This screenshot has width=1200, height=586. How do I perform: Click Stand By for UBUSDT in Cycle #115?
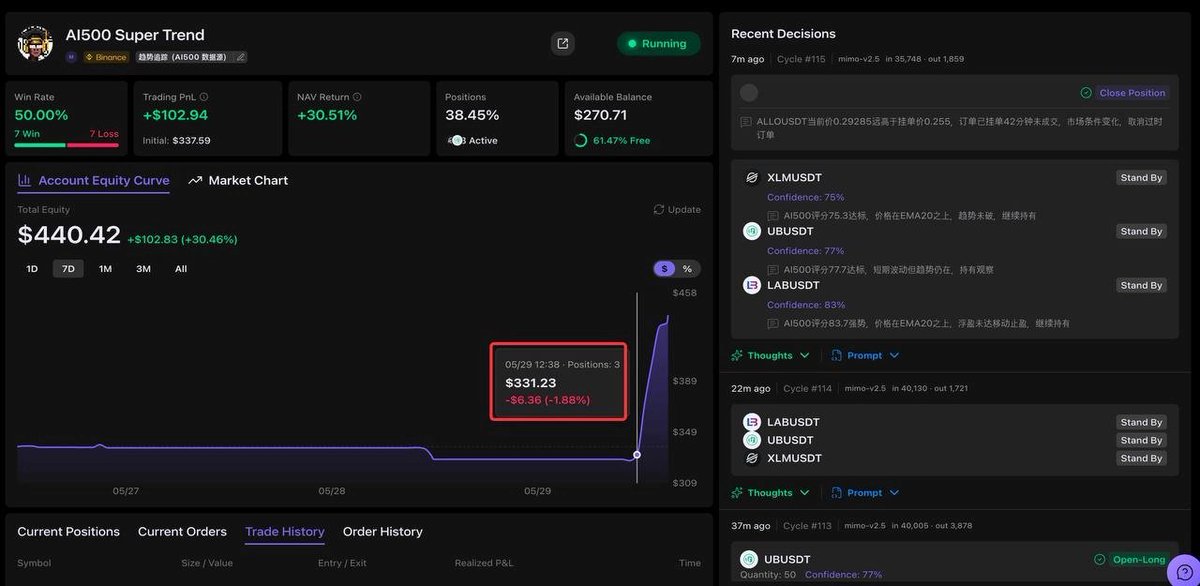[x=1141, y=231]
